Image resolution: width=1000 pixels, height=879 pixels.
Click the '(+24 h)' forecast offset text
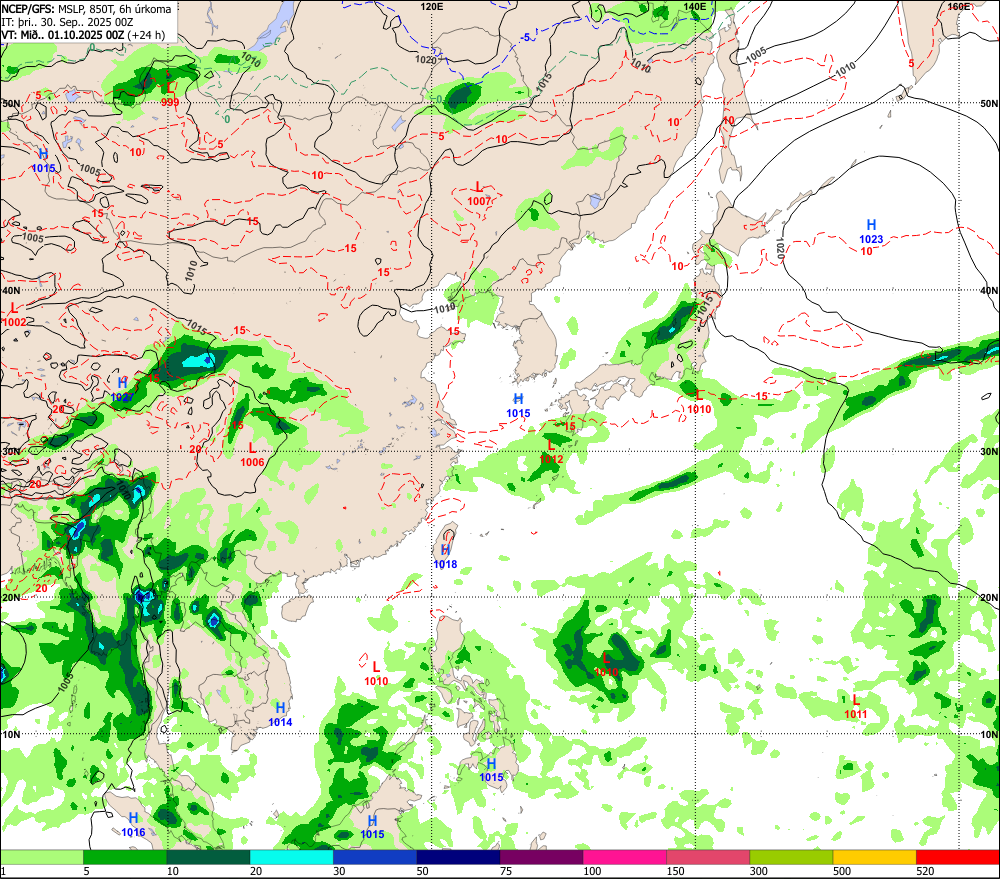click(x=146, y=35)
